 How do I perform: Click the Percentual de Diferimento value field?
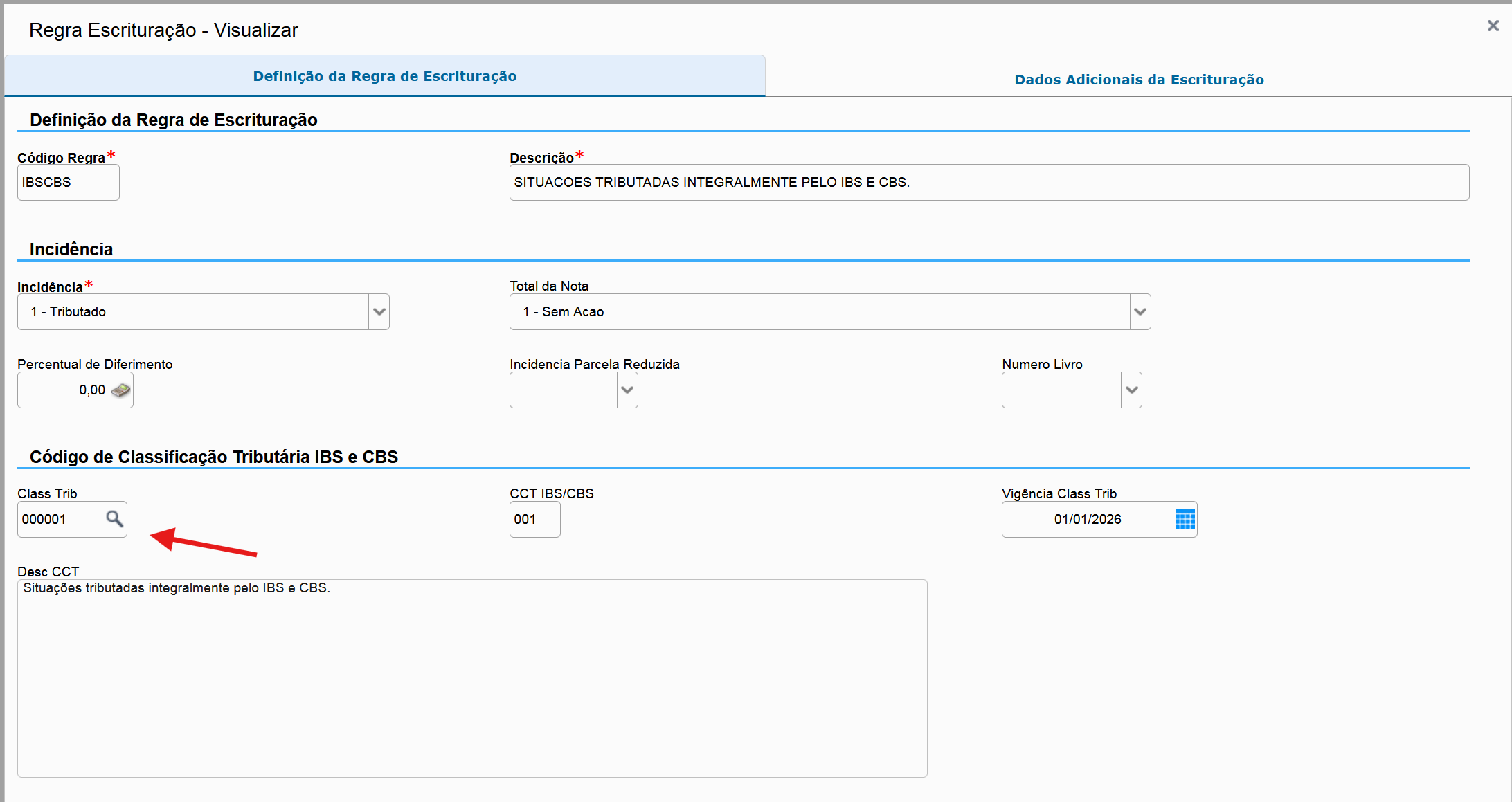[66, 390]
